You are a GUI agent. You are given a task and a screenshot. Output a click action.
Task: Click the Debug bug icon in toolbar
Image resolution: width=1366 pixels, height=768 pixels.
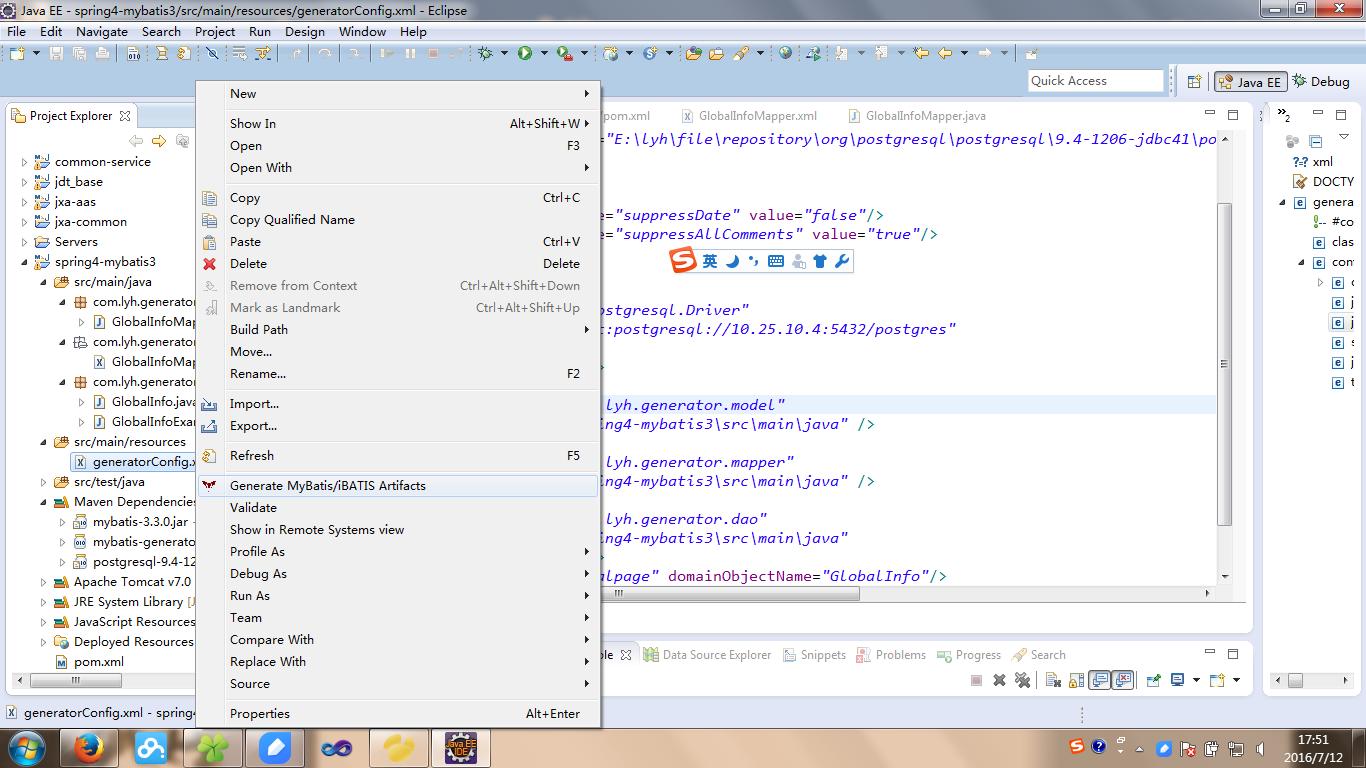click(x=485, y=53)
